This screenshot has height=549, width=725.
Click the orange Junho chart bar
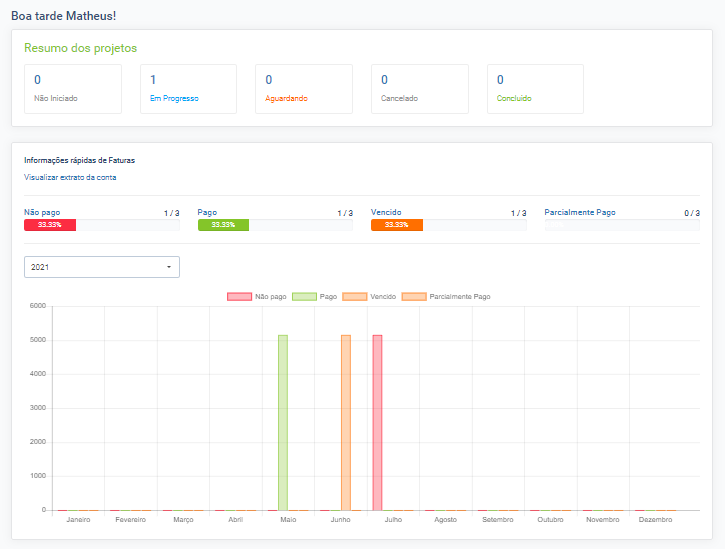click(346, 422)
